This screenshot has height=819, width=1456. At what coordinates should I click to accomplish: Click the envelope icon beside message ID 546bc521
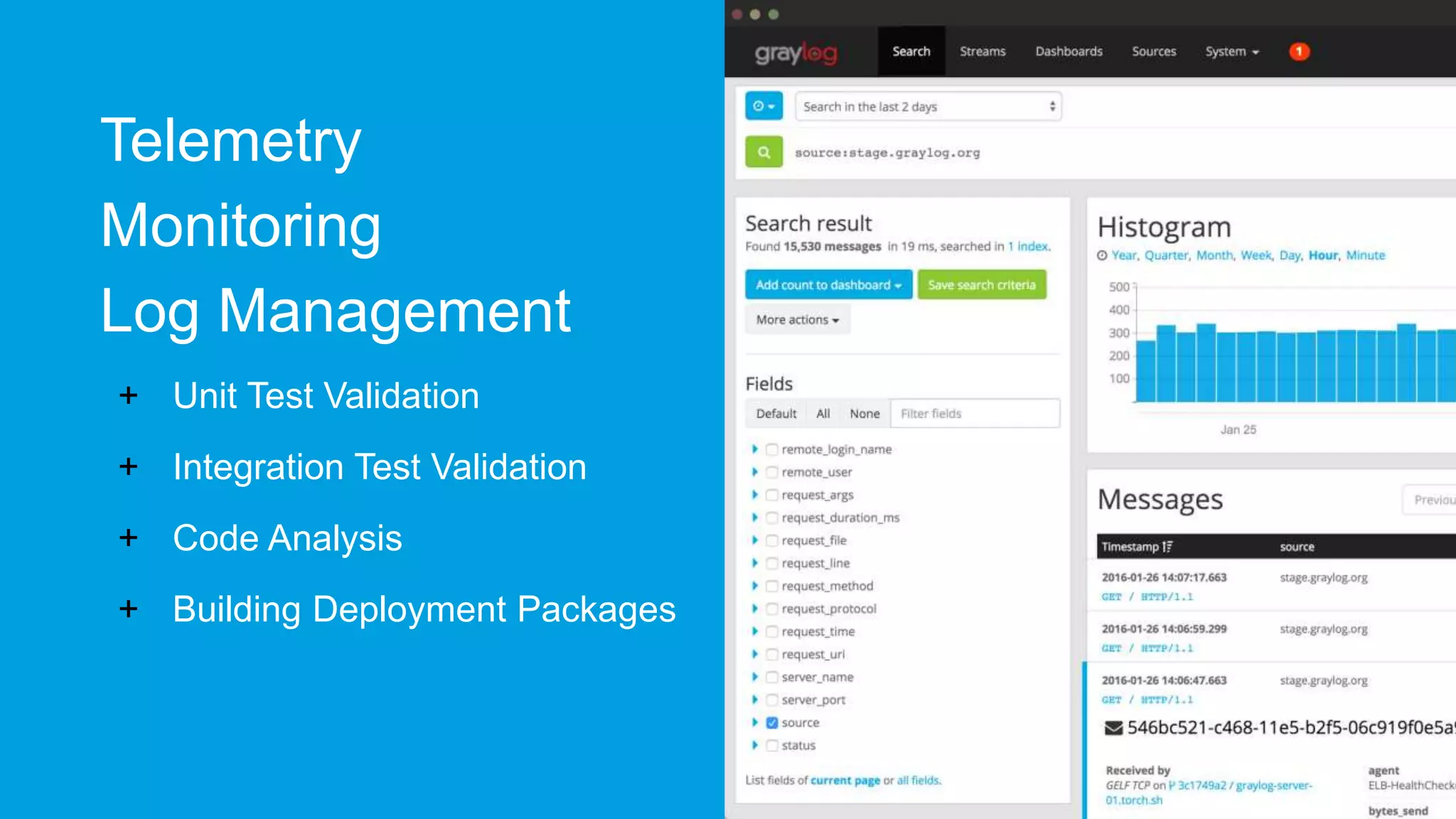(1113, 728)
